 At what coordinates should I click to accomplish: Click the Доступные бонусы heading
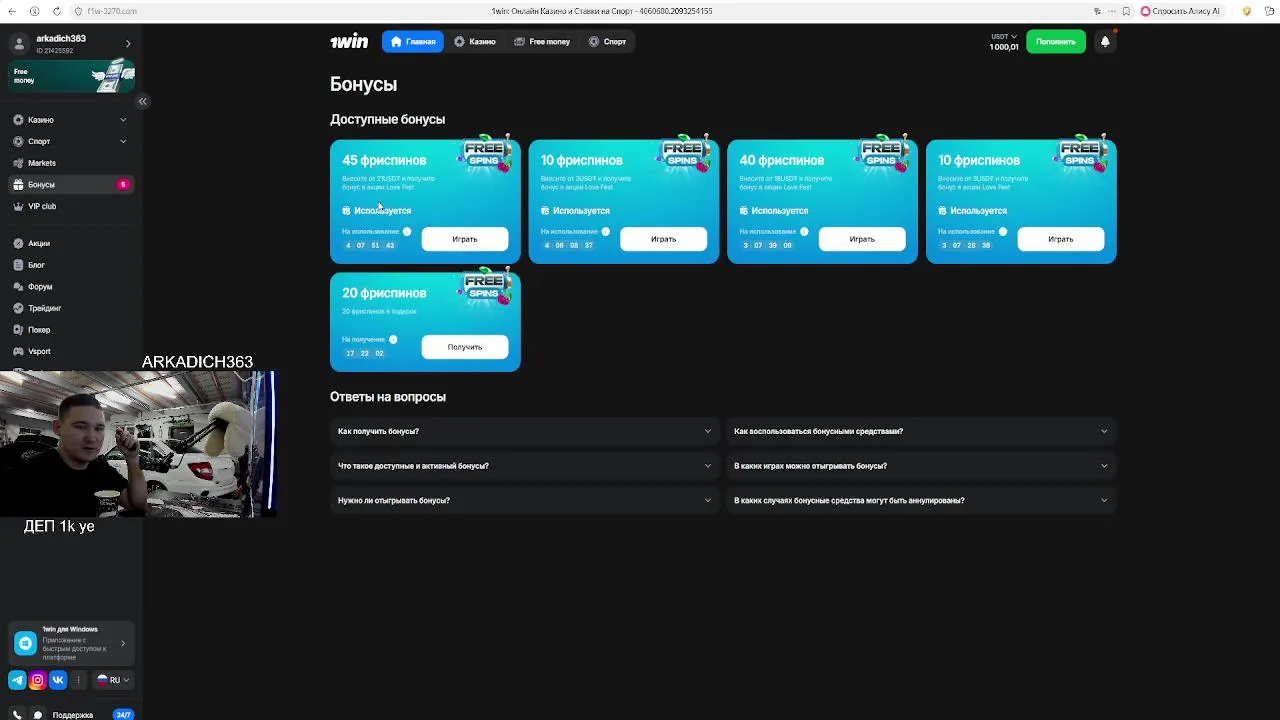tap(388, 119)
